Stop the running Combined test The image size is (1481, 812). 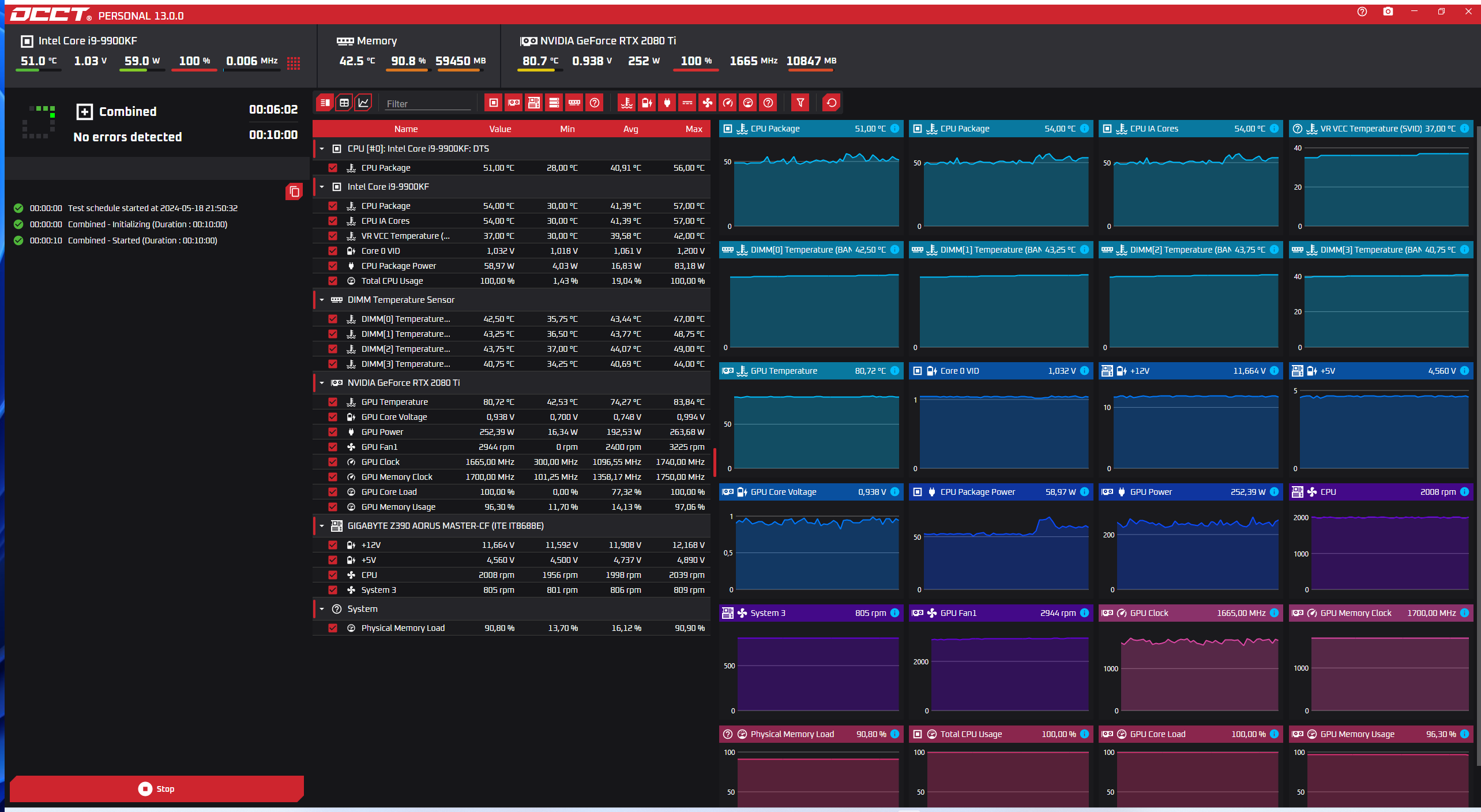click(x=156, y=789)
